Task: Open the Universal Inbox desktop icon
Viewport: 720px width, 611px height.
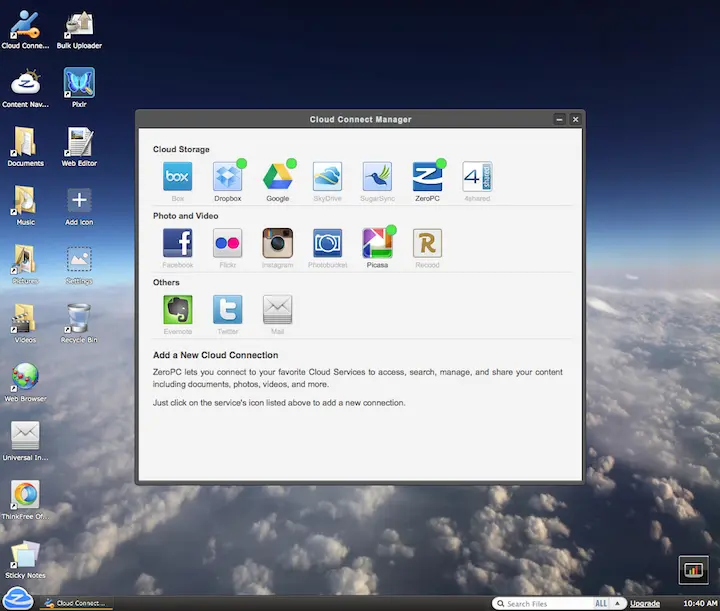Action: pyautogui.click(x=25, y=441)
